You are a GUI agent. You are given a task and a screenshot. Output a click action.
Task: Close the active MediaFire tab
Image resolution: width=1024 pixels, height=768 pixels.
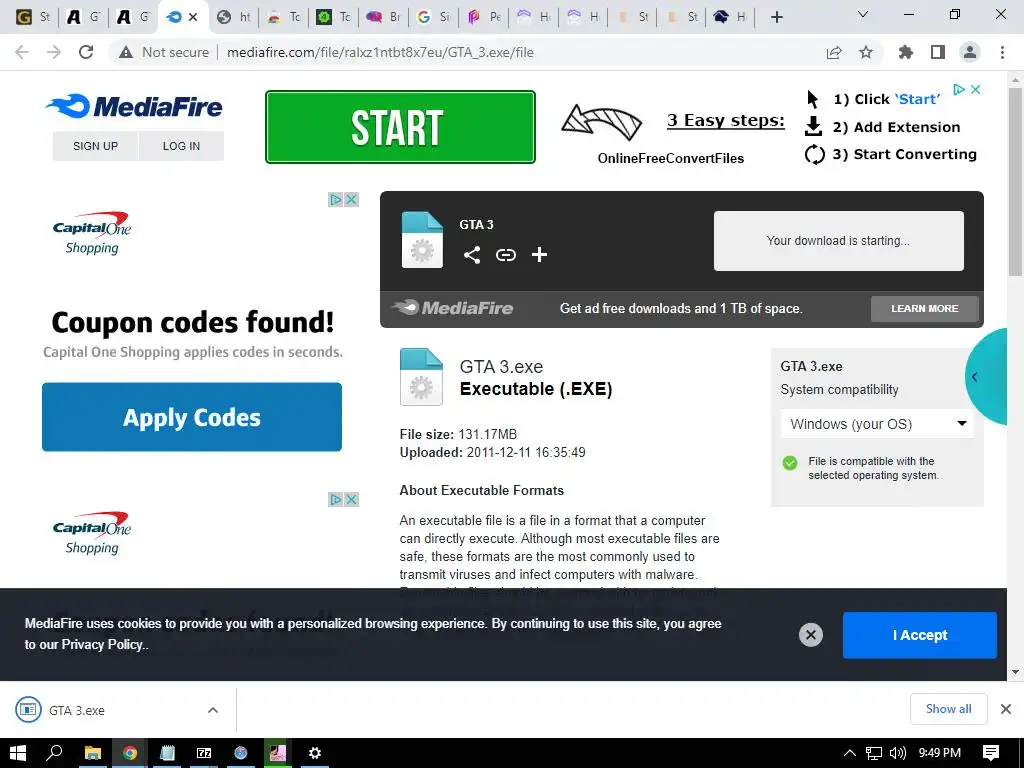point(193,18)
